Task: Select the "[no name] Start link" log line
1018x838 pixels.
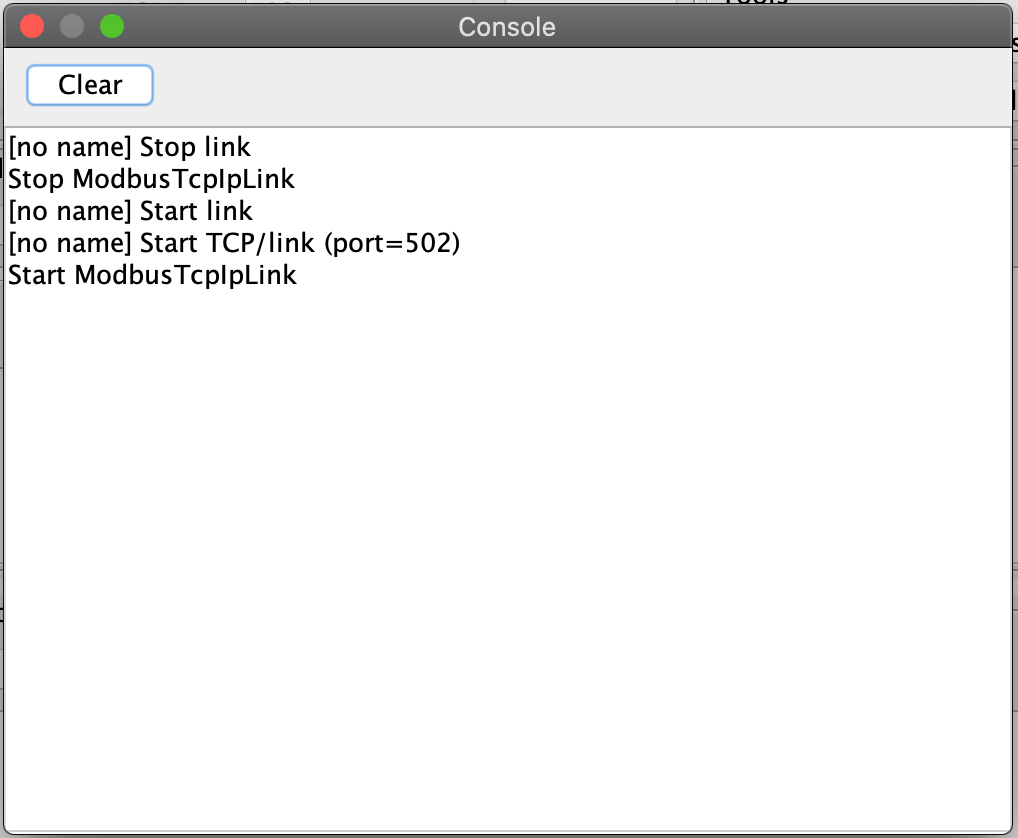Action: (x=130, y=211)
